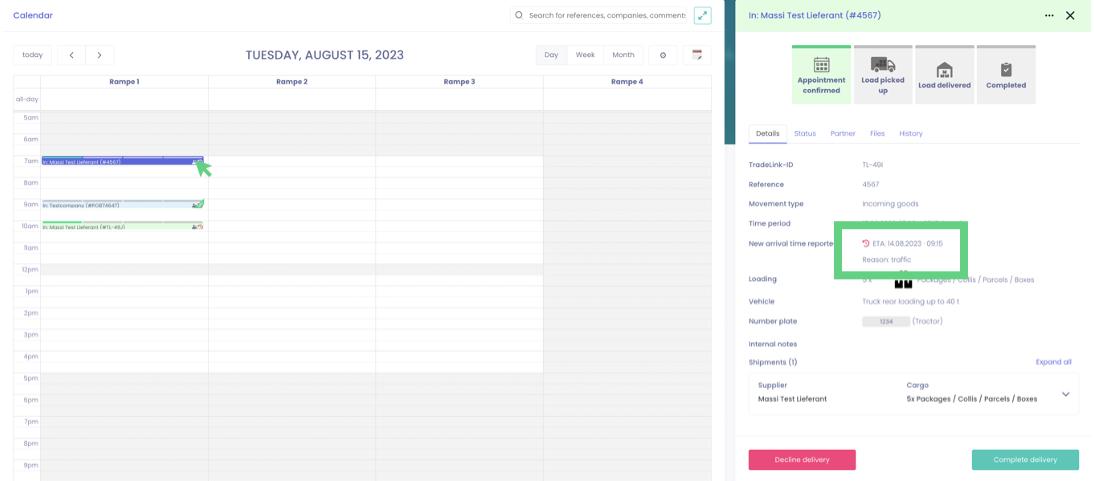Switch calendar to Week view
This screenshot has height=481, width=1094.
[585, 55]
